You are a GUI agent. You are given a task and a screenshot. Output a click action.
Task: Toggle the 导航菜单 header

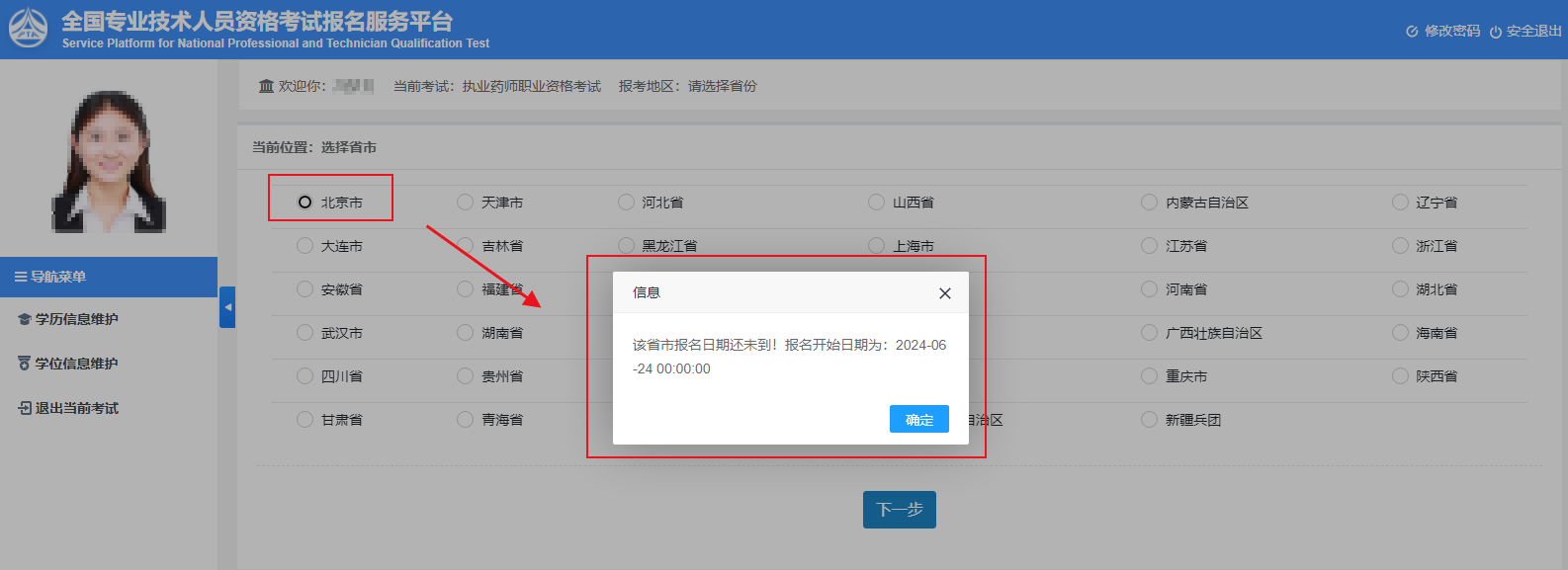pos(109,277)
